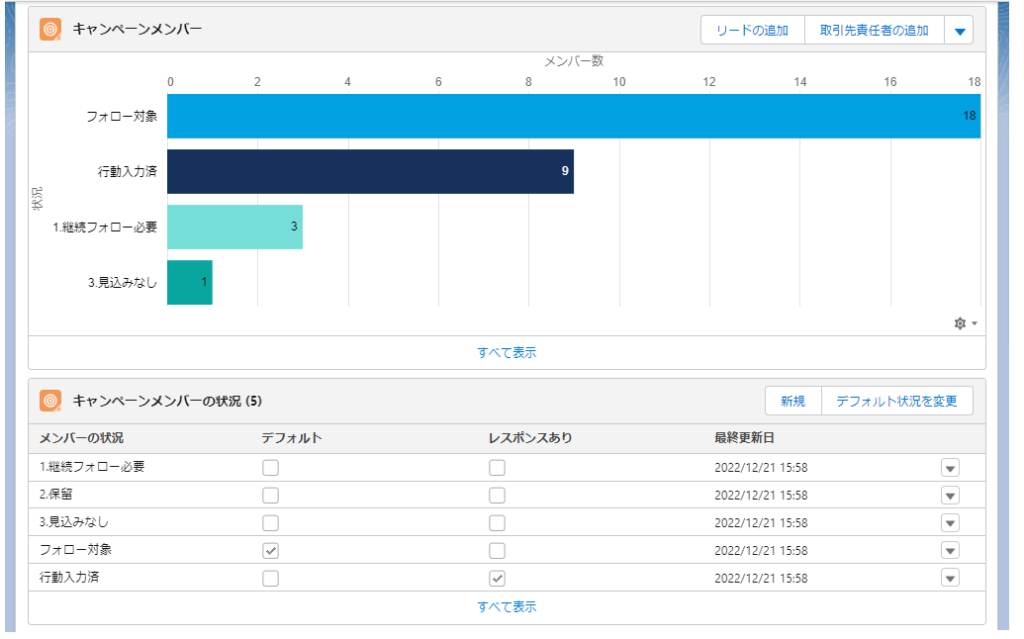Click the リードの追加 button
1024x639 pixels.
pyautogui.click(x=752, y=31)
